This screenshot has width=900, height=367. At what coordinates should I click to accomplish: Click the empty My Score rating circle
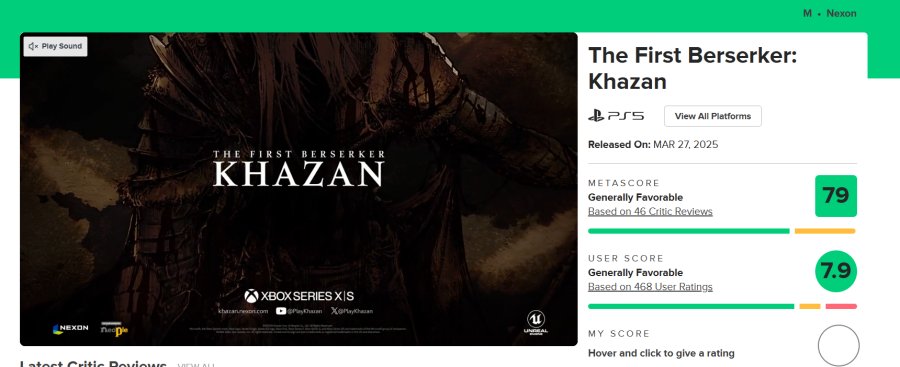pos(838,345)
